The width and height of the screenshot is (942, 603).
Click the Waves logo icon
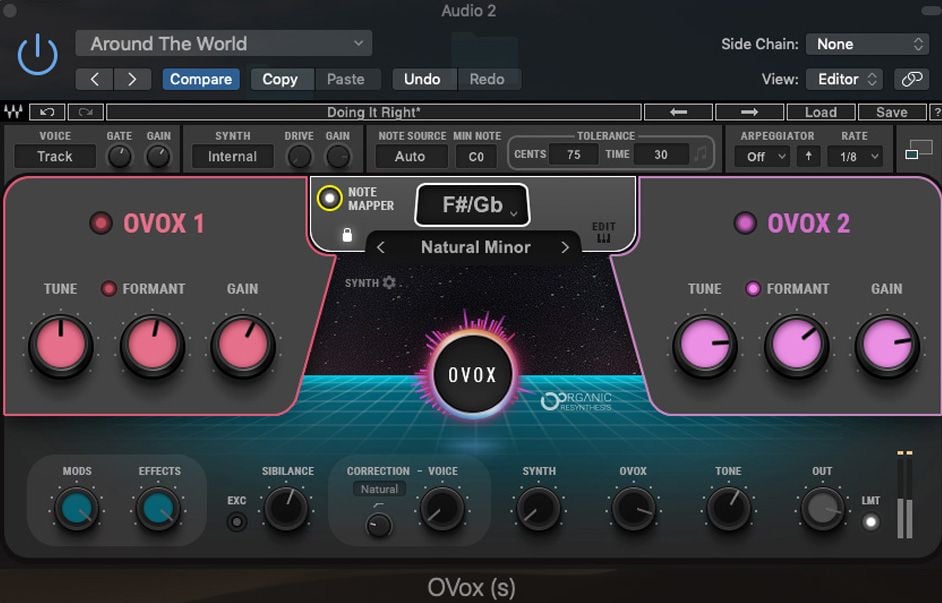13,112
